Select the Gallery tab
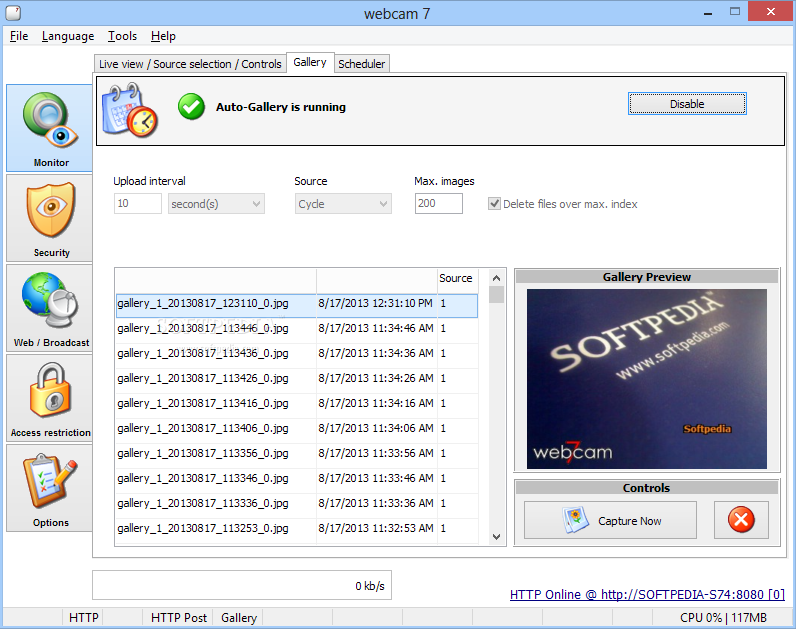This screenshot has width=796, height=629. coord(310,62)
